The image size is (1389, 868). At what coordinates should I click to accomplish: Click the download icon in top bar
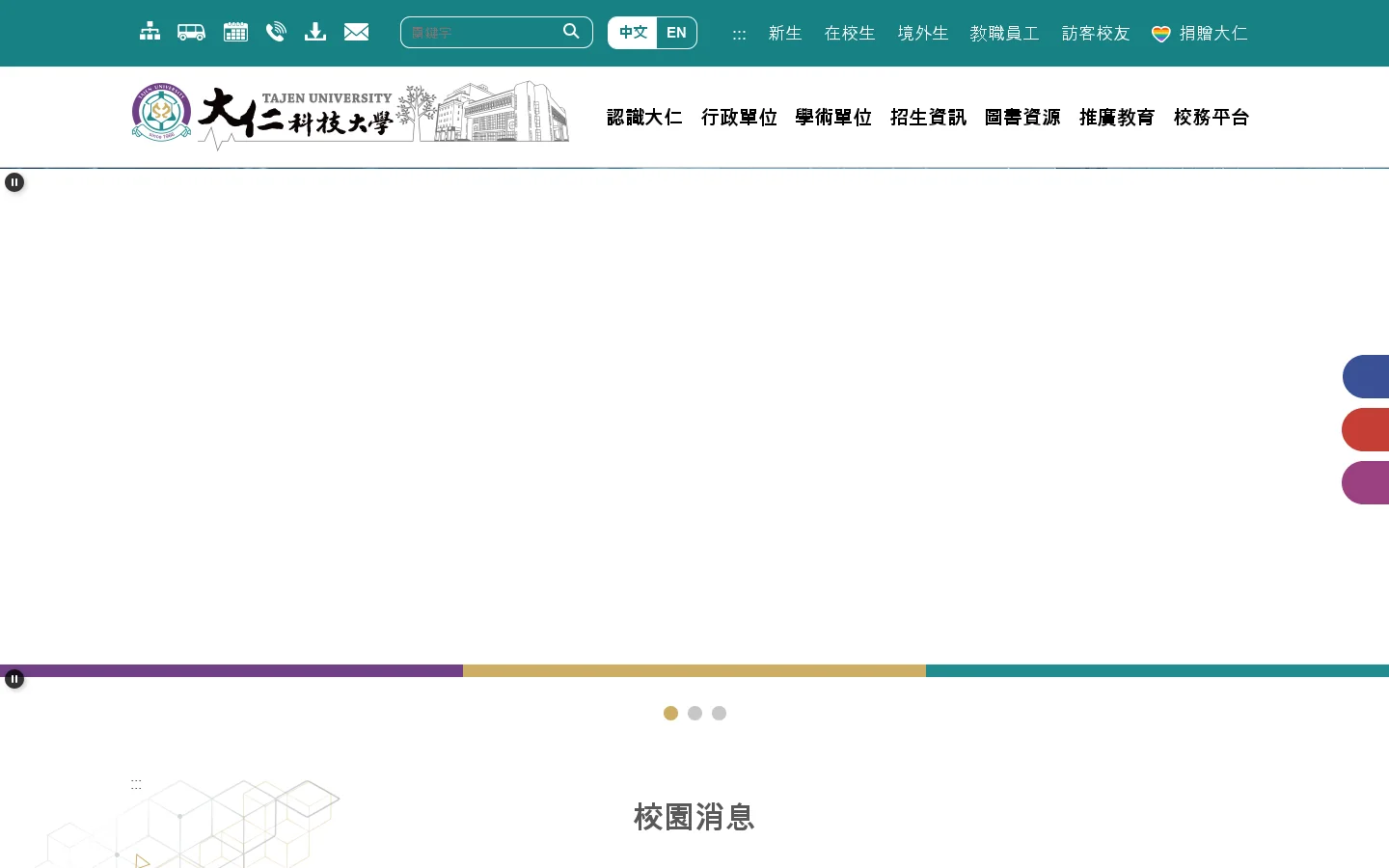314,32
